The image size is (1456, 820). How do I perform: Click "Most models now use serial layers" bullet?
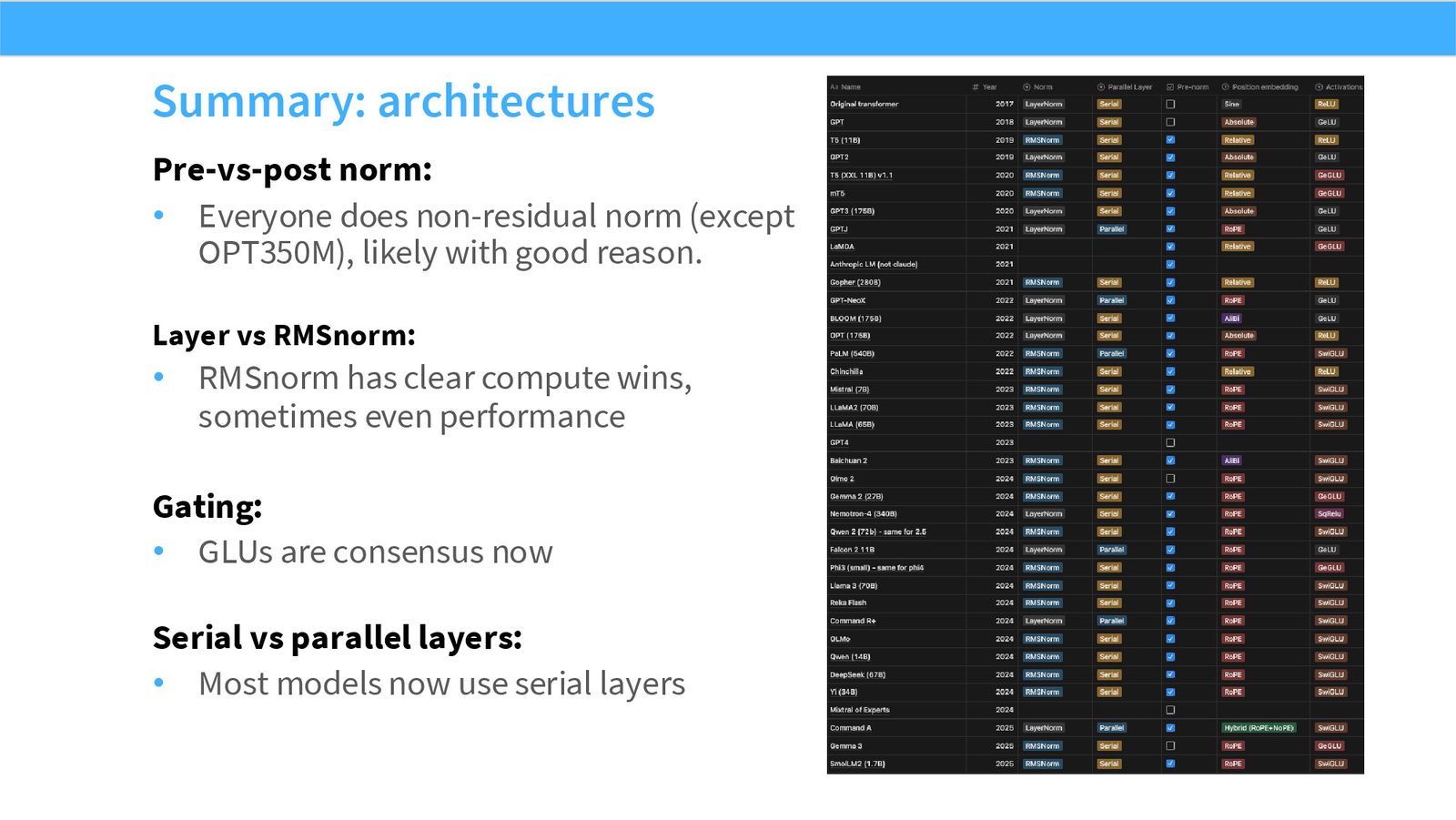point(442,684)
